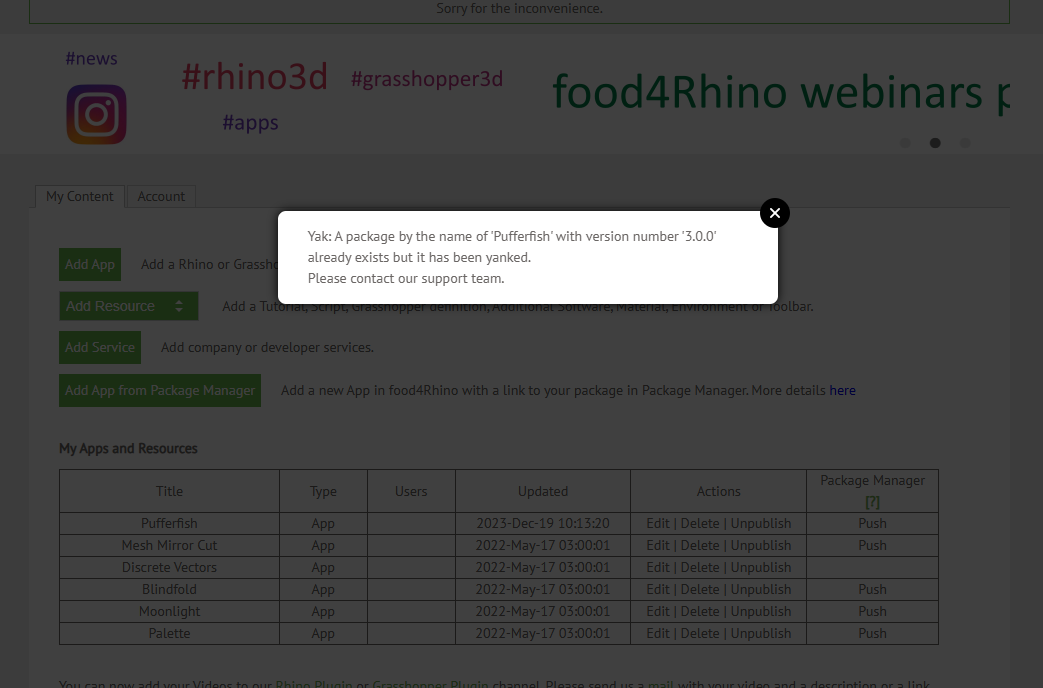Unpublish the Pufferfish app
The width and height of the screenshot is (1043, 688).
(x=761, y=524)
